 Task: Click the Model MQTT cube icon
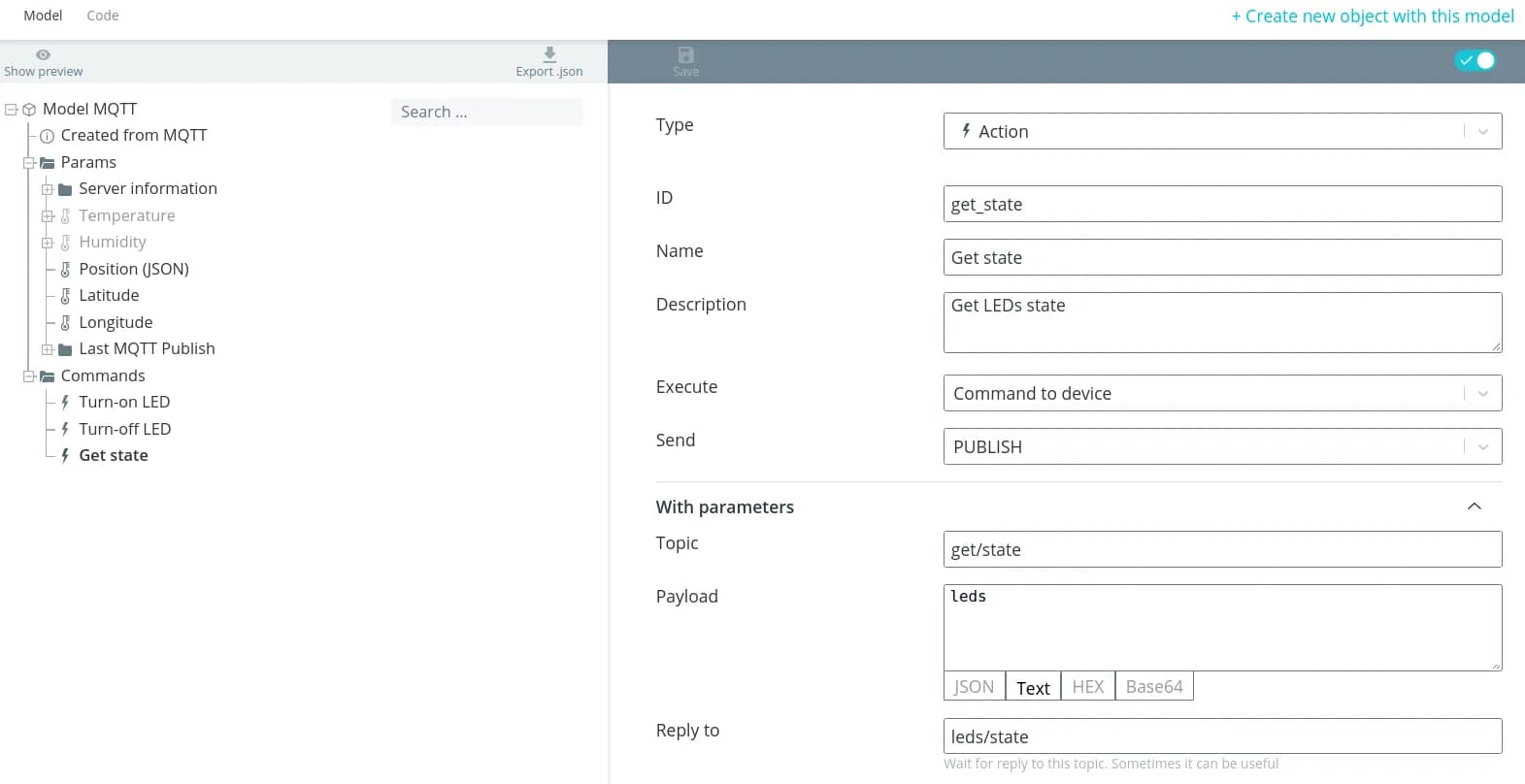(29, 110)
